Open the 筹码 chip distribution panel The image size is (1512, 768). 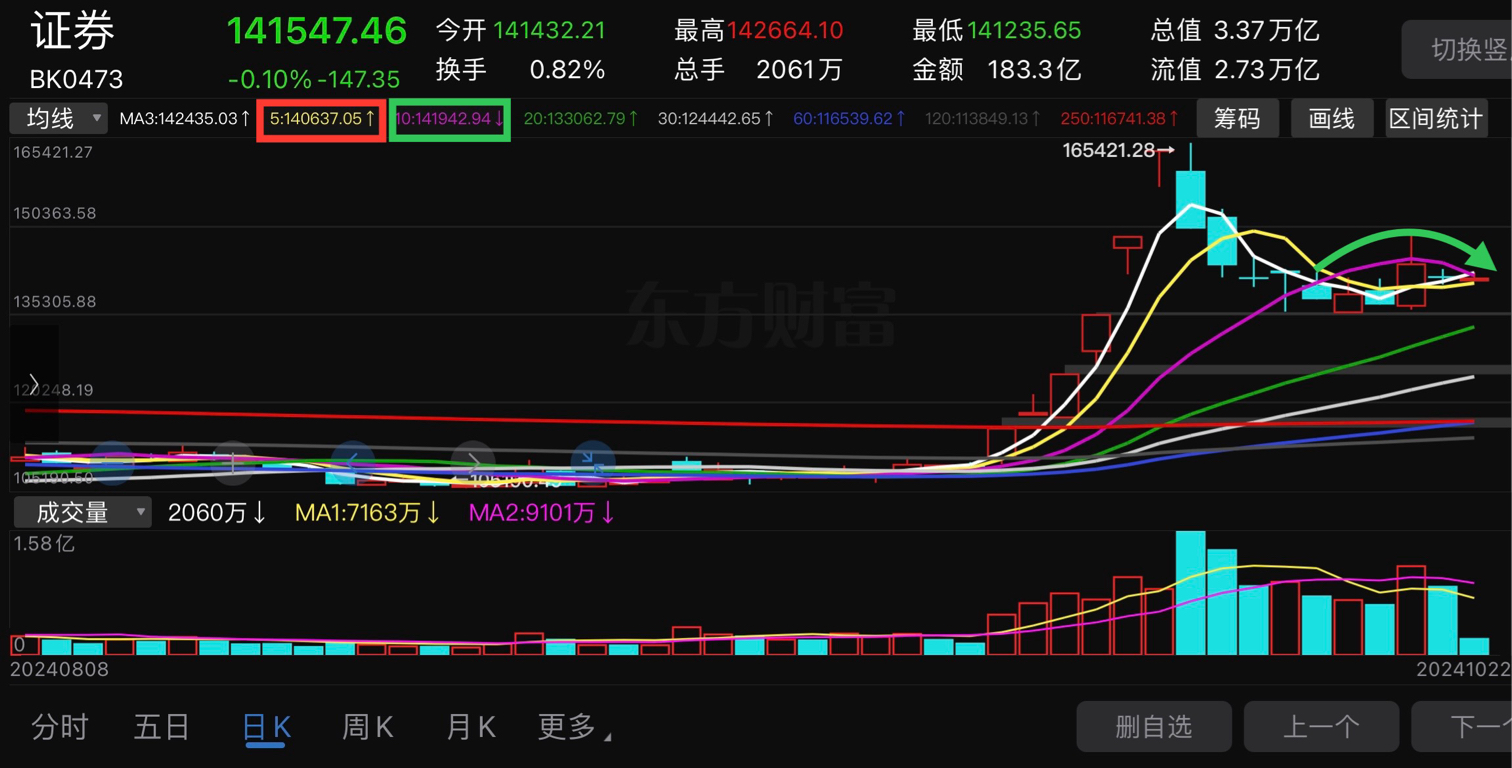(x=1237, y=117)
